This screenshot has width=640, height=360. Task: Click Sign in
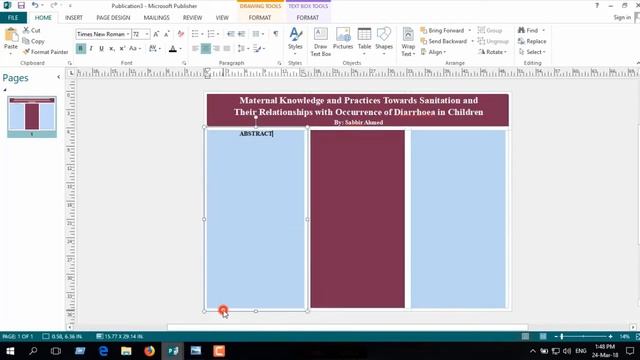[622, 17]
